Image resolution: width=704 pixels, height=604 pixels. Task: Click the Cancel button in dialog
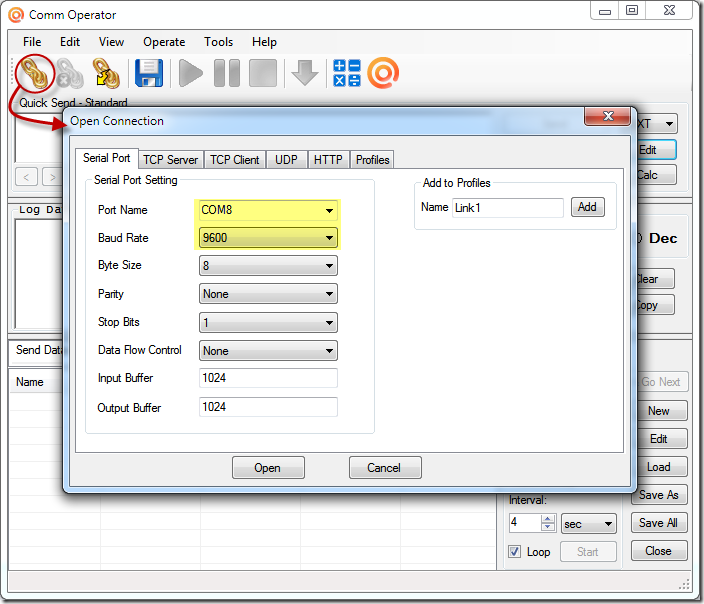pyautogui.click(x=385, y=468)
